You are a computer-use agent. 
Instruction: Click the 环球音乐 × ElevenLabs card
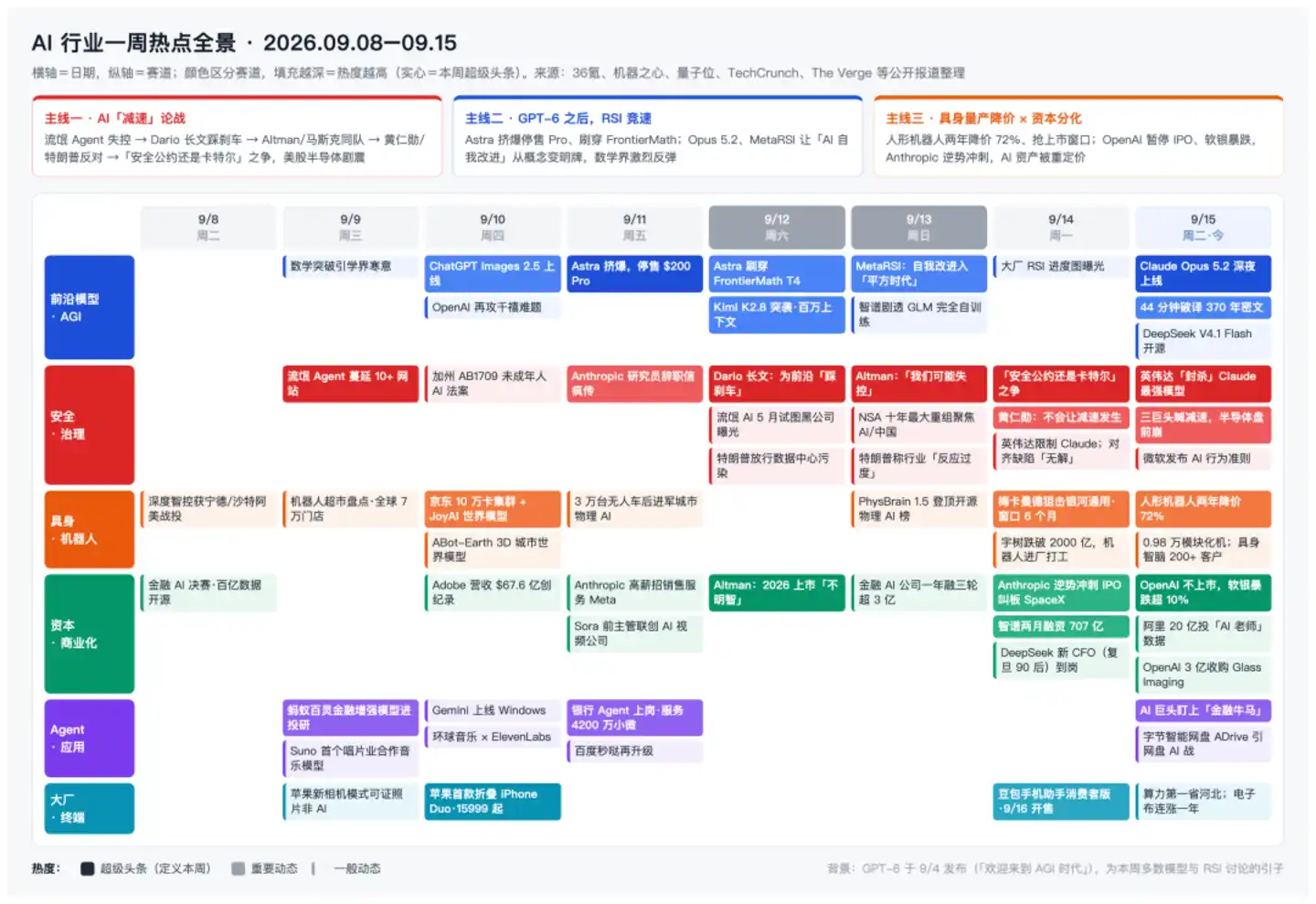click(x=493, y=737)
